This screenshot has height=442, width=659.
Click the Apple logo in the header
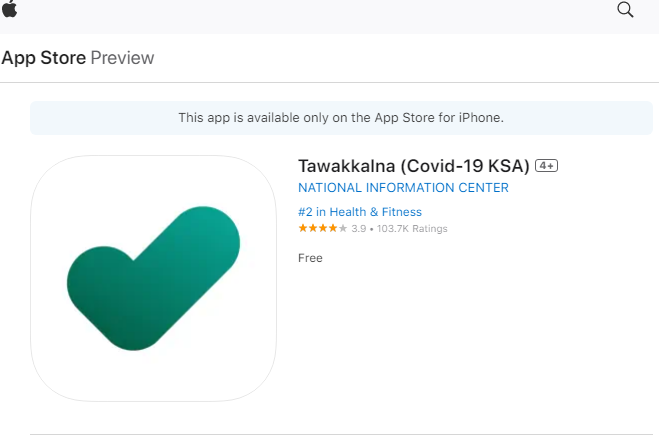pyautogui.click(x=9, y=9)
